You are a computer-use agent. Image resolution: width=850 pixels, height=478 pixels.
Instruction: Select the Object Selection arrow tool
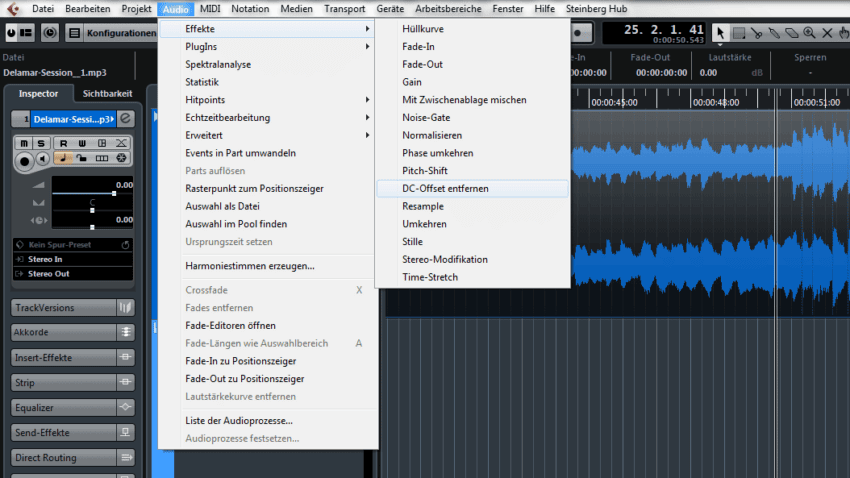[x=721, y=33]
